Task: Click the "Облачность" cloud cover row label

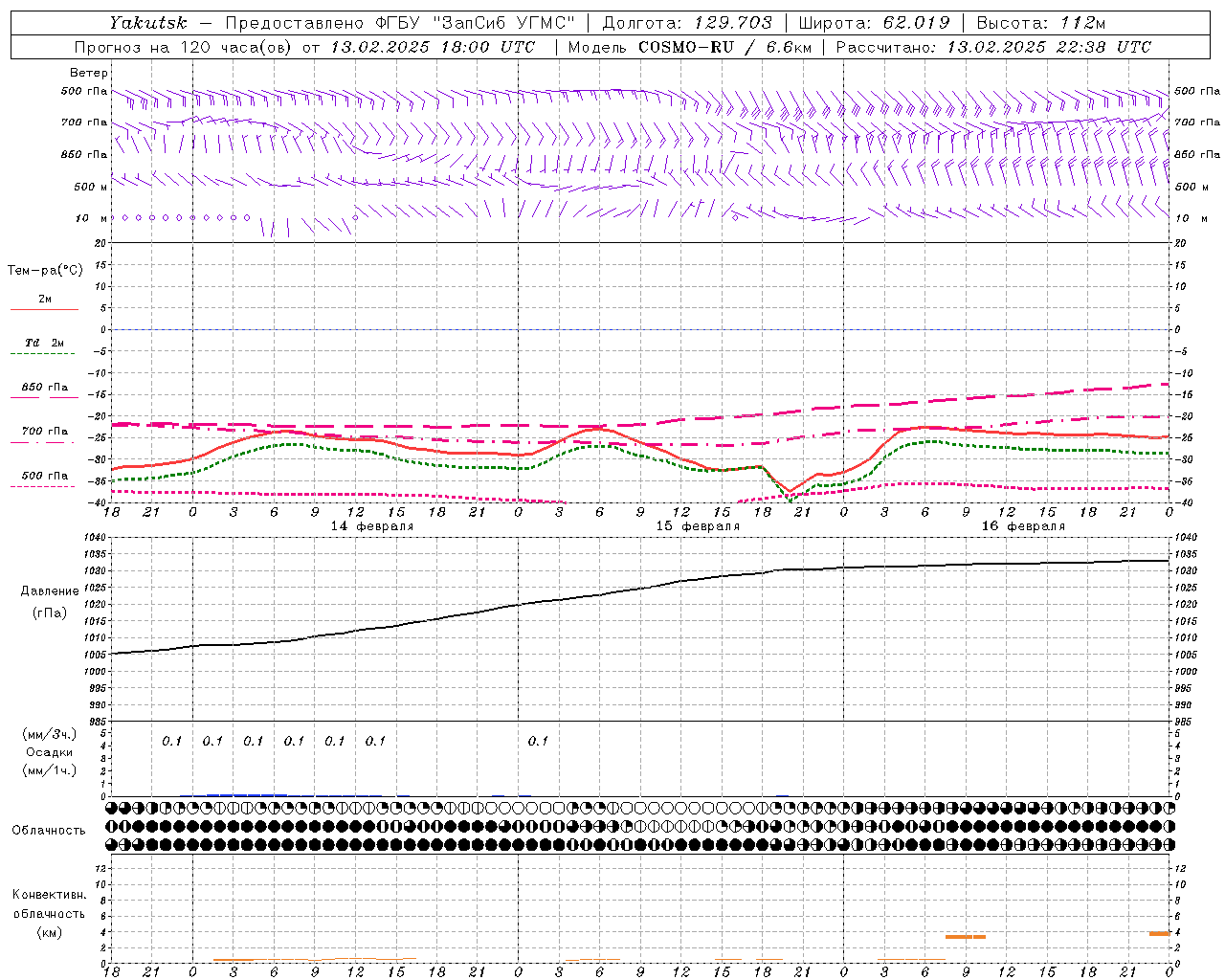Action: [49, 831]
